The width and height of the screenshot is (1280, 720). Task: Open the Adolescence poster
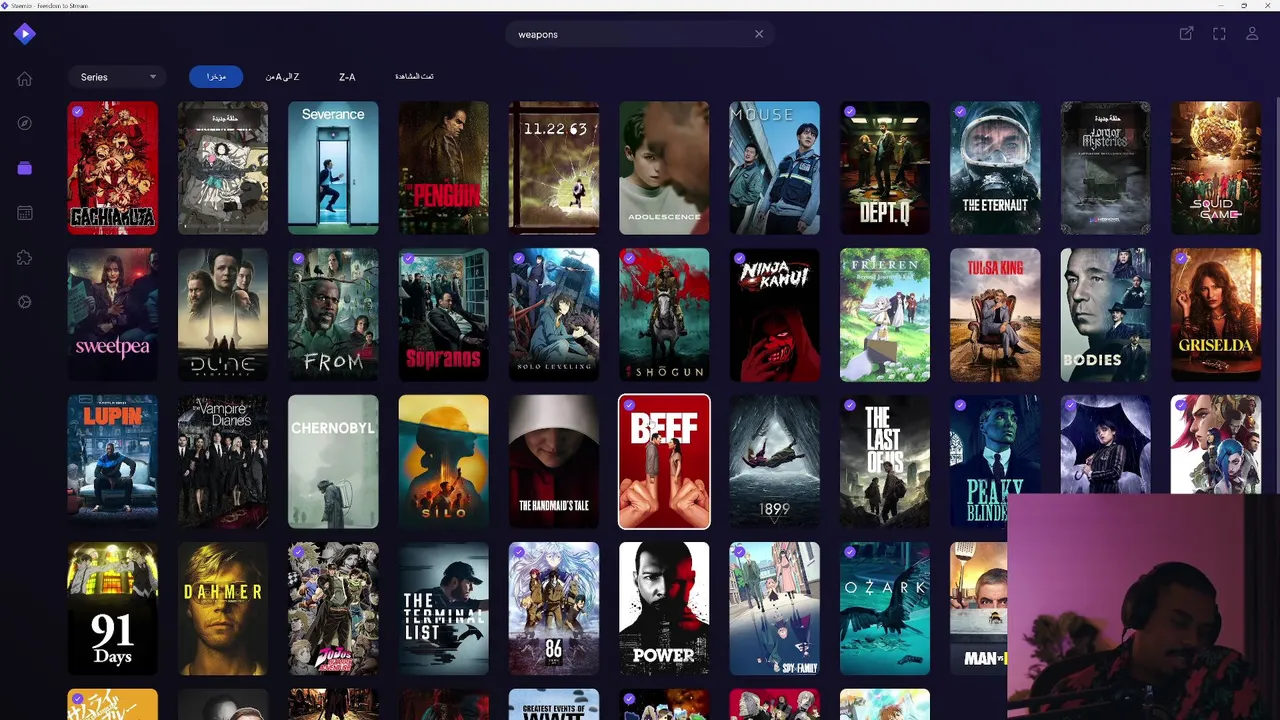pyautogui.click(x=664, y=168)
